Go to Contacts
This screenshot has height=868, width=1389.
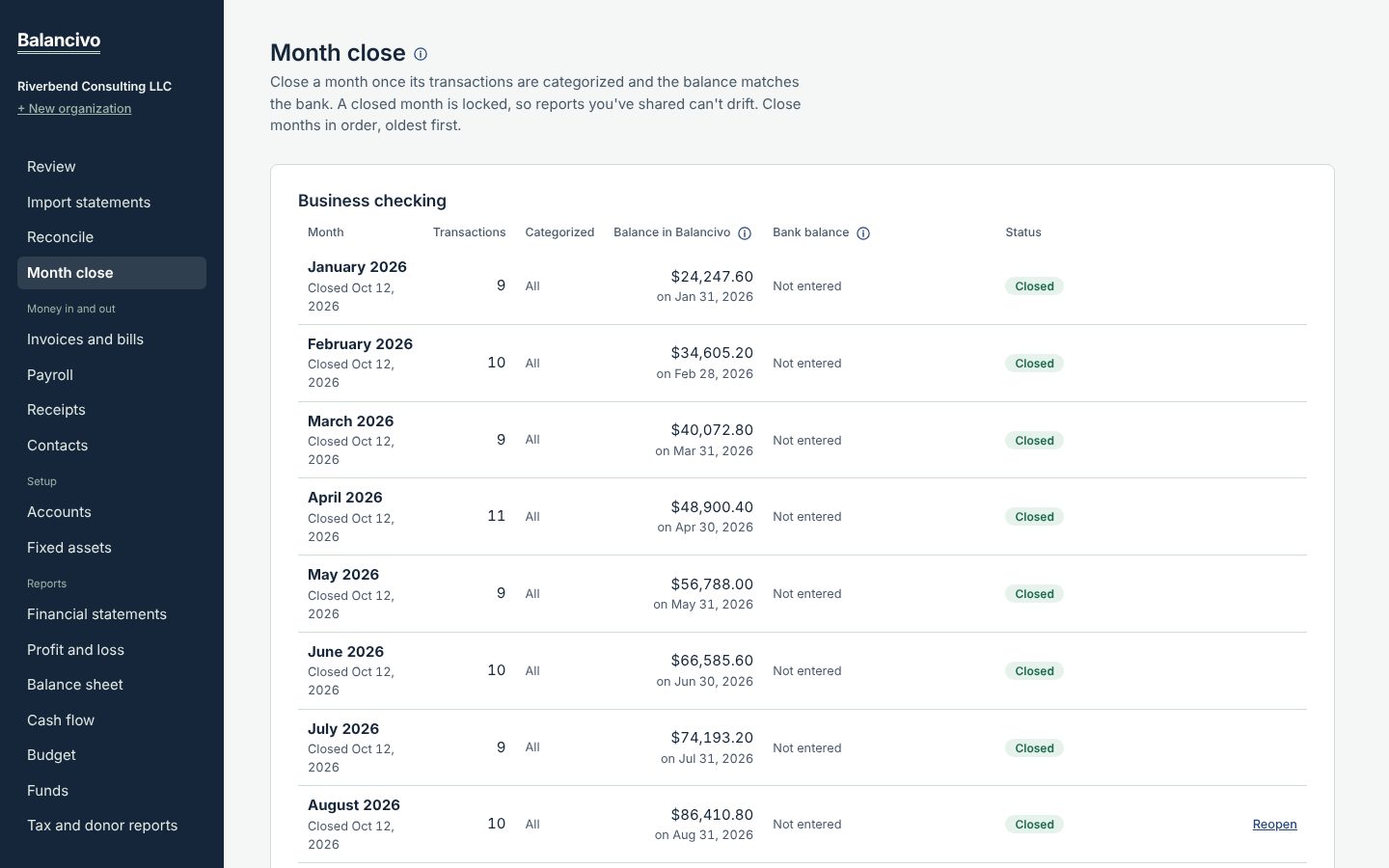pyautogui.click(x=112, y=446)
